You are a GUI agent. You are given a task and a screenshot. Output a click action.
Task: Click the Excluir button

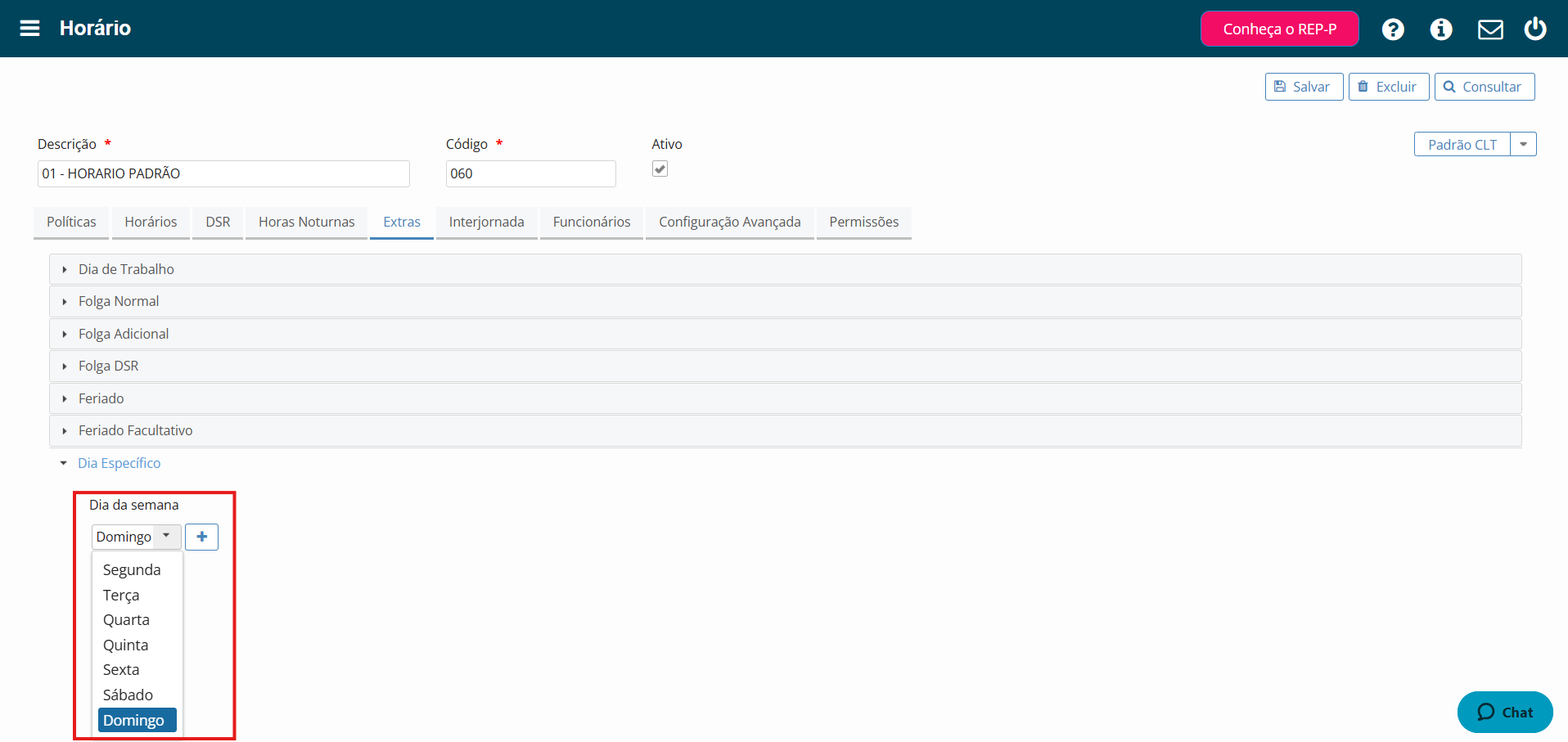click(x=1389, y=87)
